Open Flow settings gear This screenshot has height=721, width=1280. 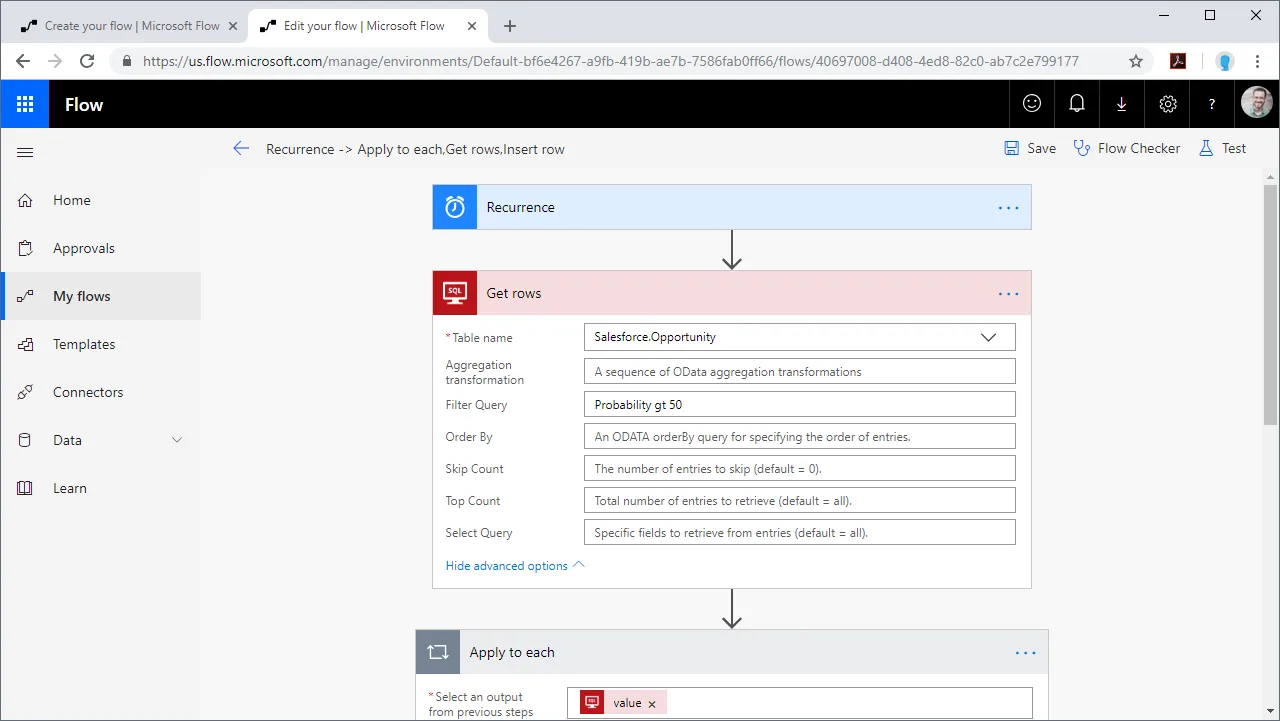pyautogui.click(x=1166, y=103)
